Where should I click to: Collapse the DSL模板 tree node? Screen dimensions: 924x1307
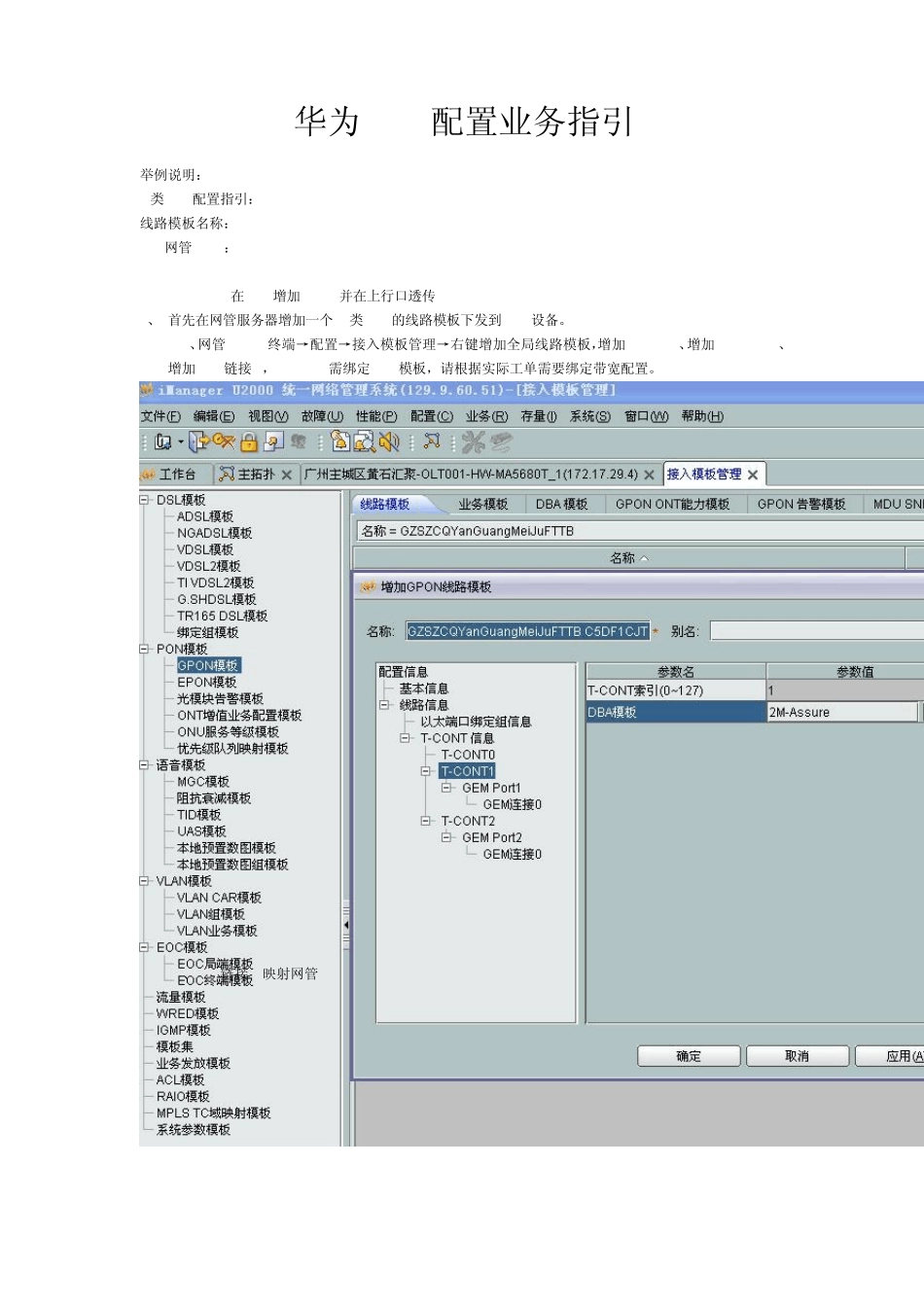coord(144,500)
